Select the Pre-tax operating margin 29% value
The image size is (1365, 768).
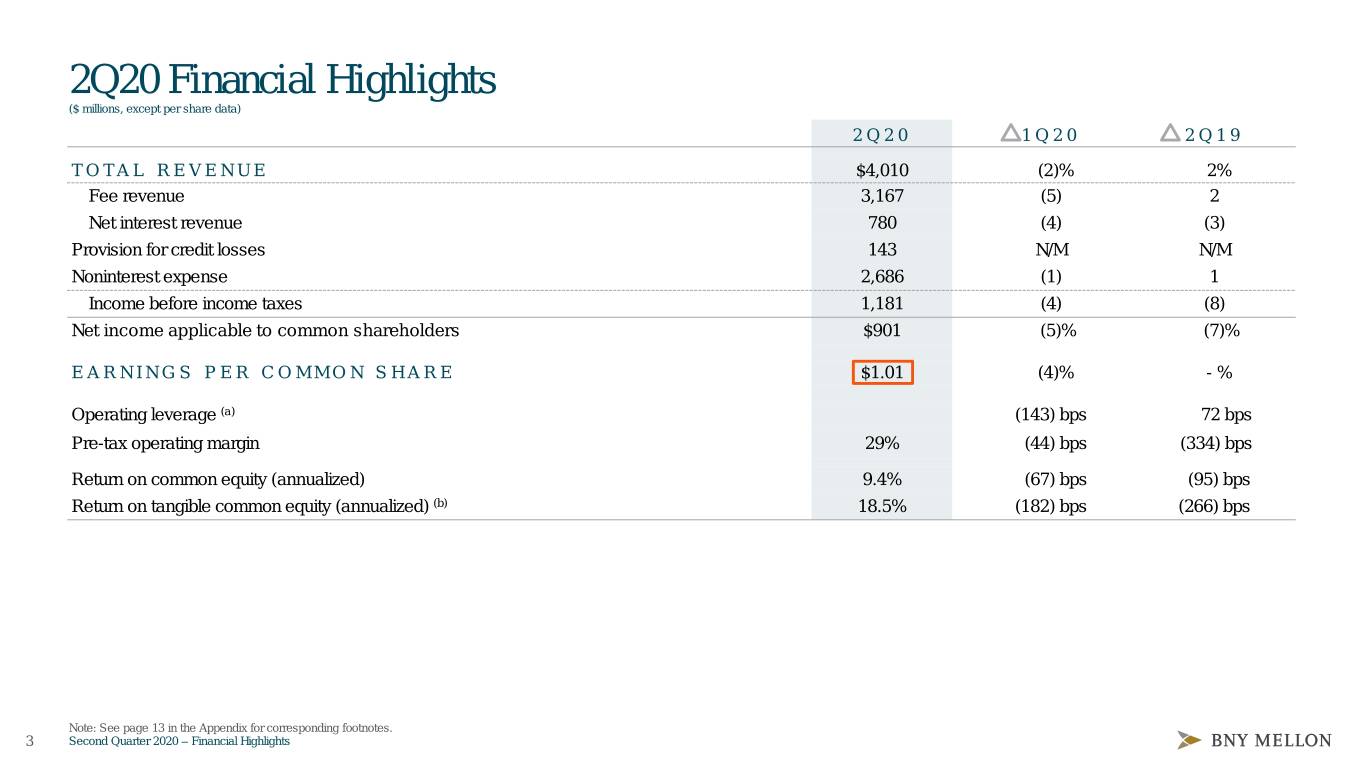(x=882, y=444)
